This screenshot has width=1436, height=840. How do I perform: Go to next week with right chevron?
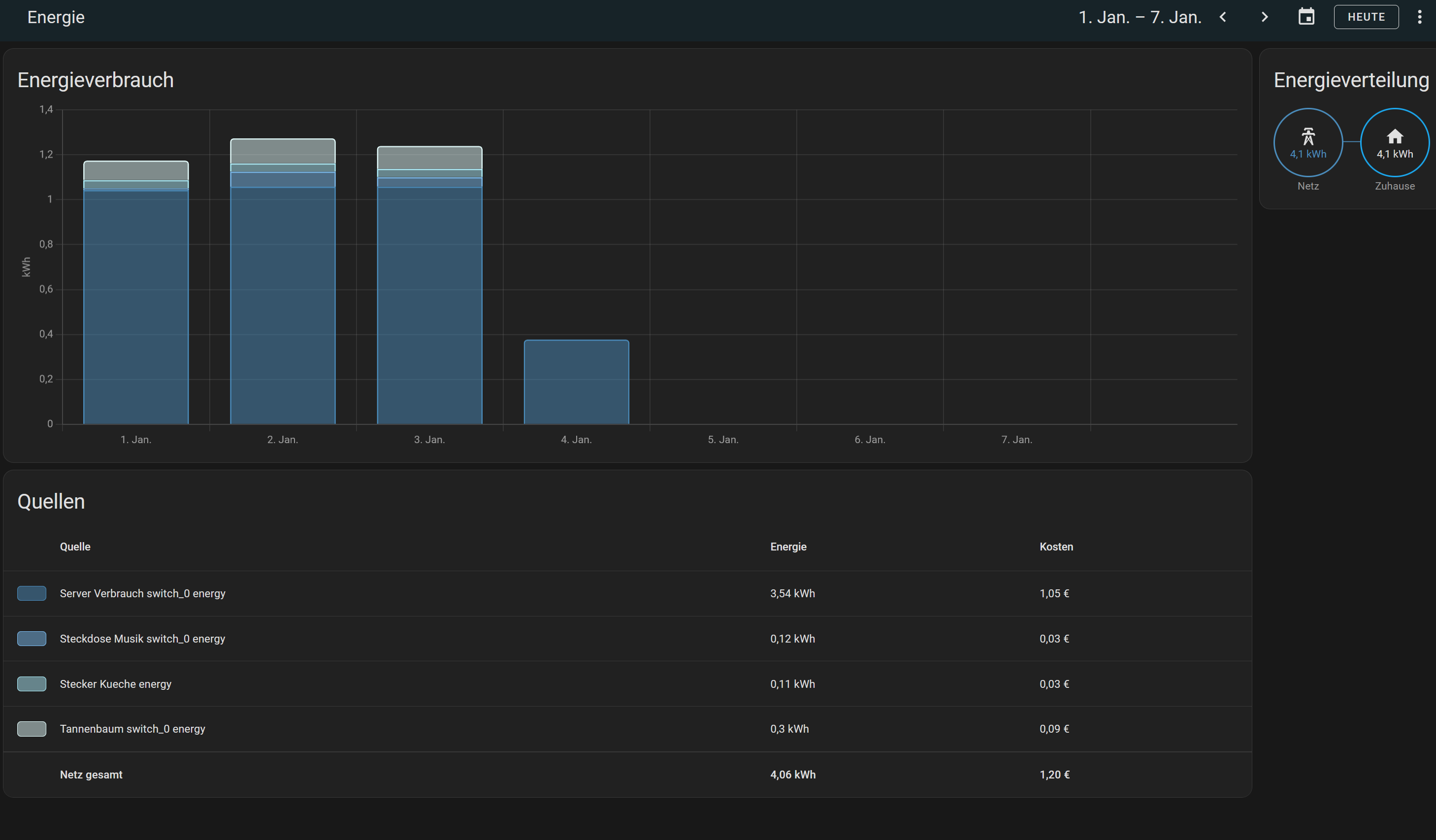1264,17
